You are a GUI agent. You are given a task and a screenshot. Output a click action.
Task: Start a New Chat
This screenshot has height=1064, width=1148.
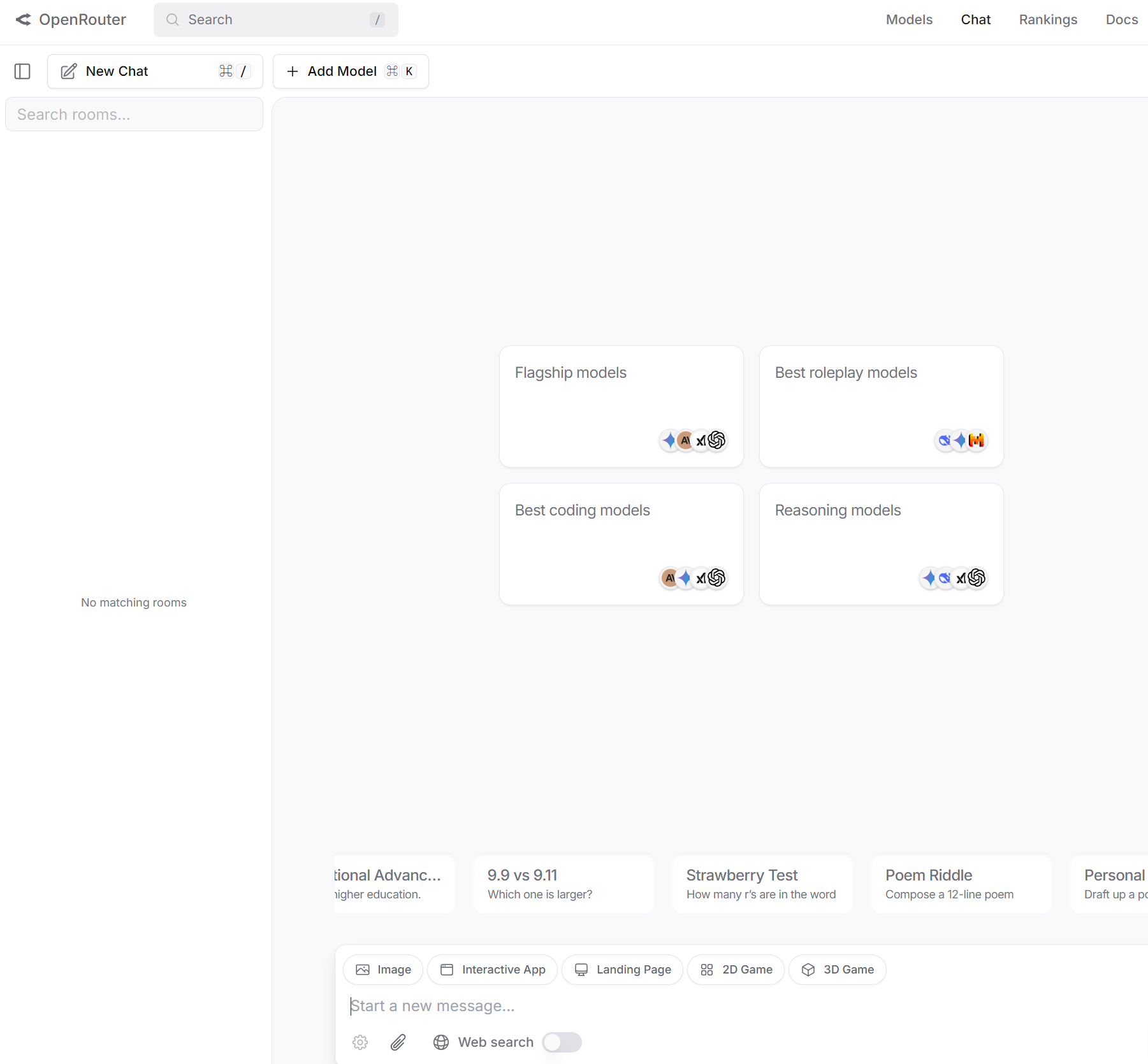155,71
